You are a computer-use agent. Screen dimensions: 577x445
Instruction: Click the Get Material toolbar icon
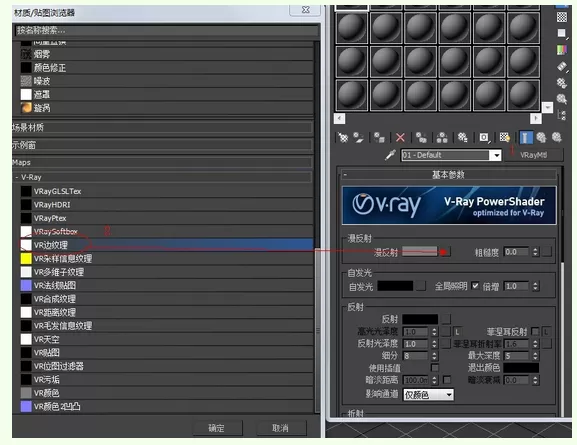pyautogui.click(x=343, y=138)
